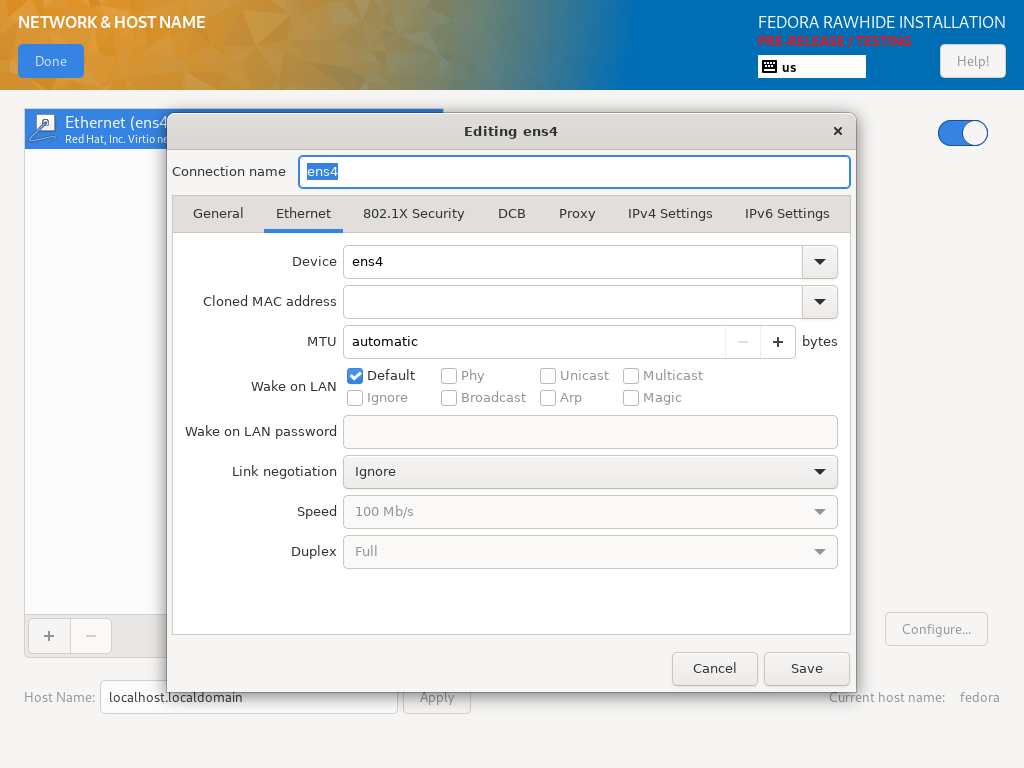Focus the Cloned MAC address field

(x=573, y=302)
